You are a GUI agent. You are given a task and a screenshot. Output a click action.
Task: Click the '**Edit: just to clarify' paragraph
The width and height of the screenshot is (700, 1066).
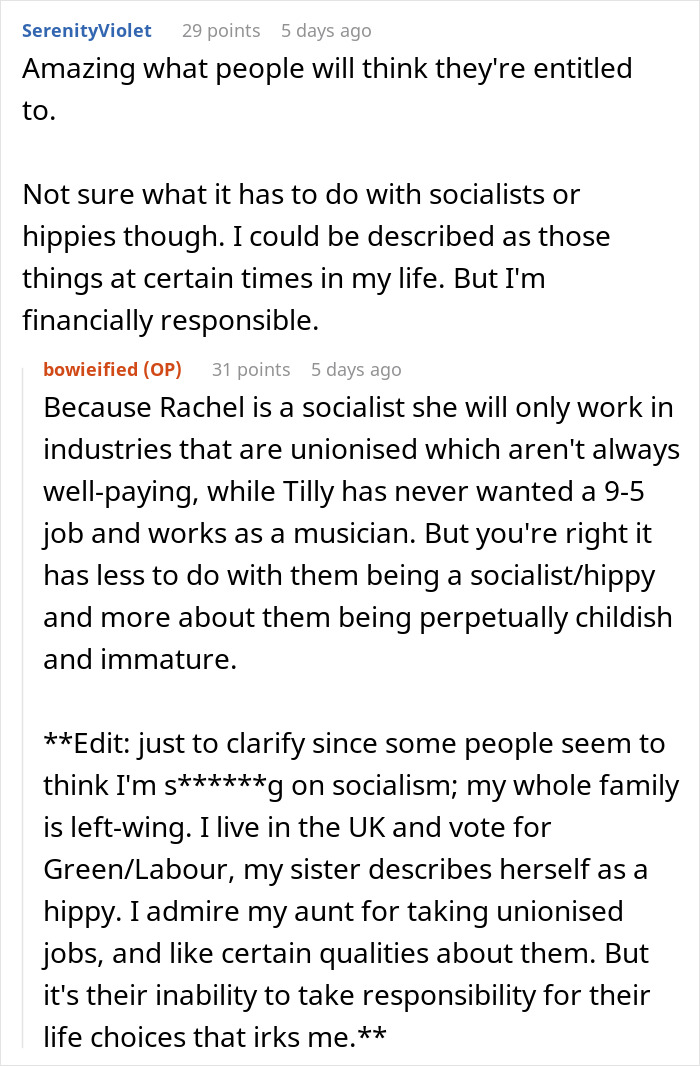(361, 890)
